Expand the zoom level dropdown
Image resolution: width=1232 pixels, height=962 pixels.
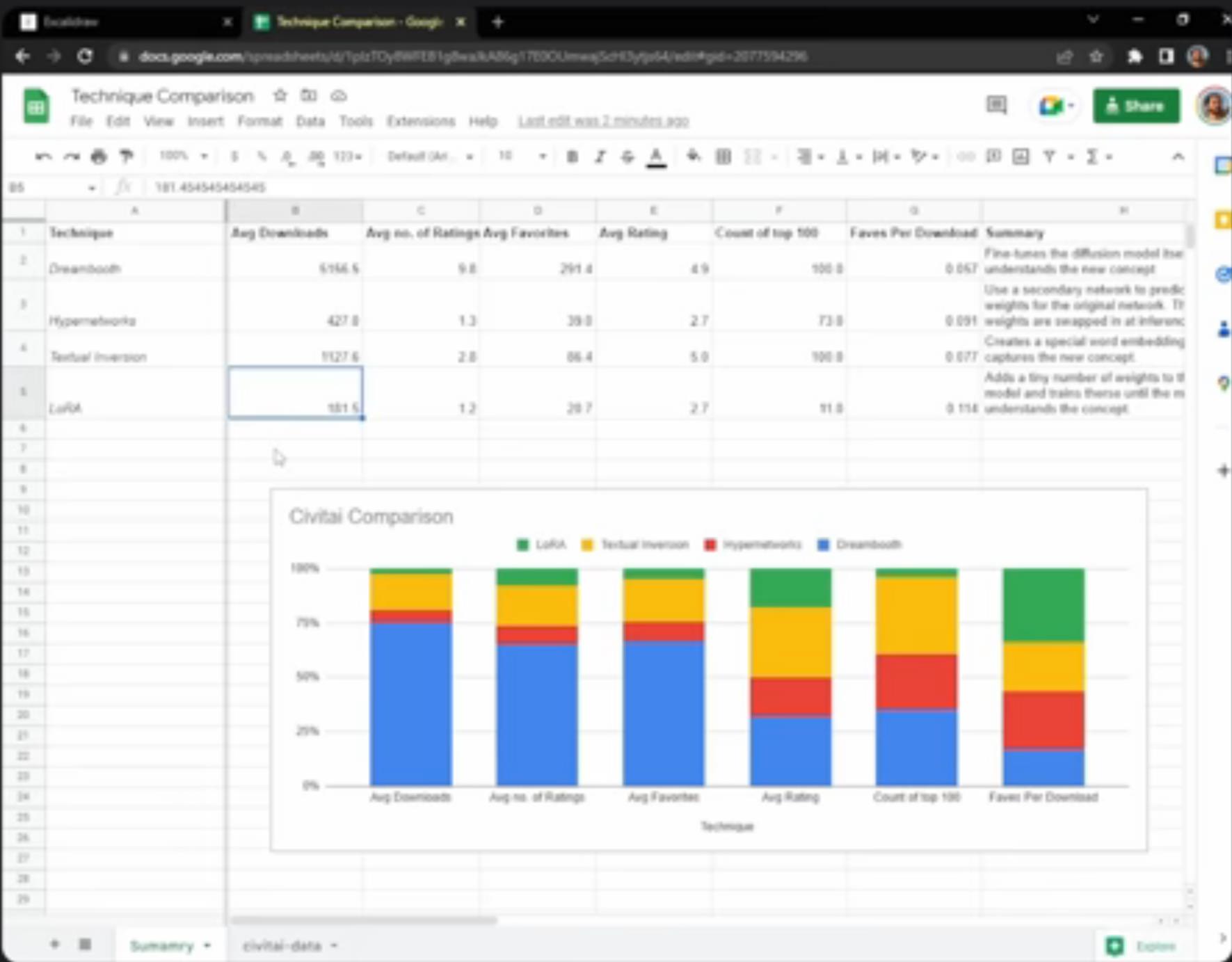click(184, 156)
